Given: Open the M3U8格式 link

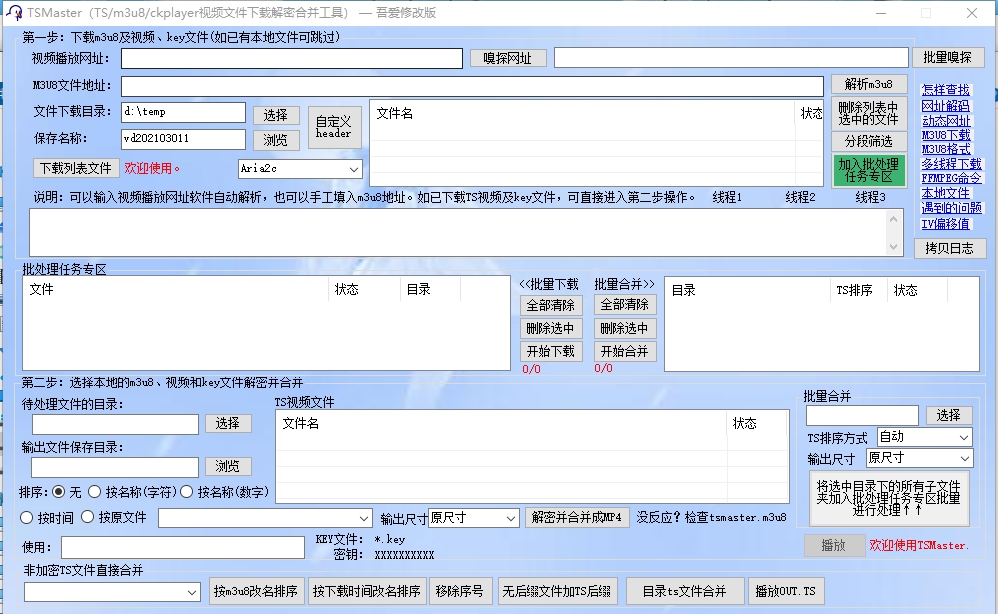Looking at the screenshot, I should click(x=946, y=150).
